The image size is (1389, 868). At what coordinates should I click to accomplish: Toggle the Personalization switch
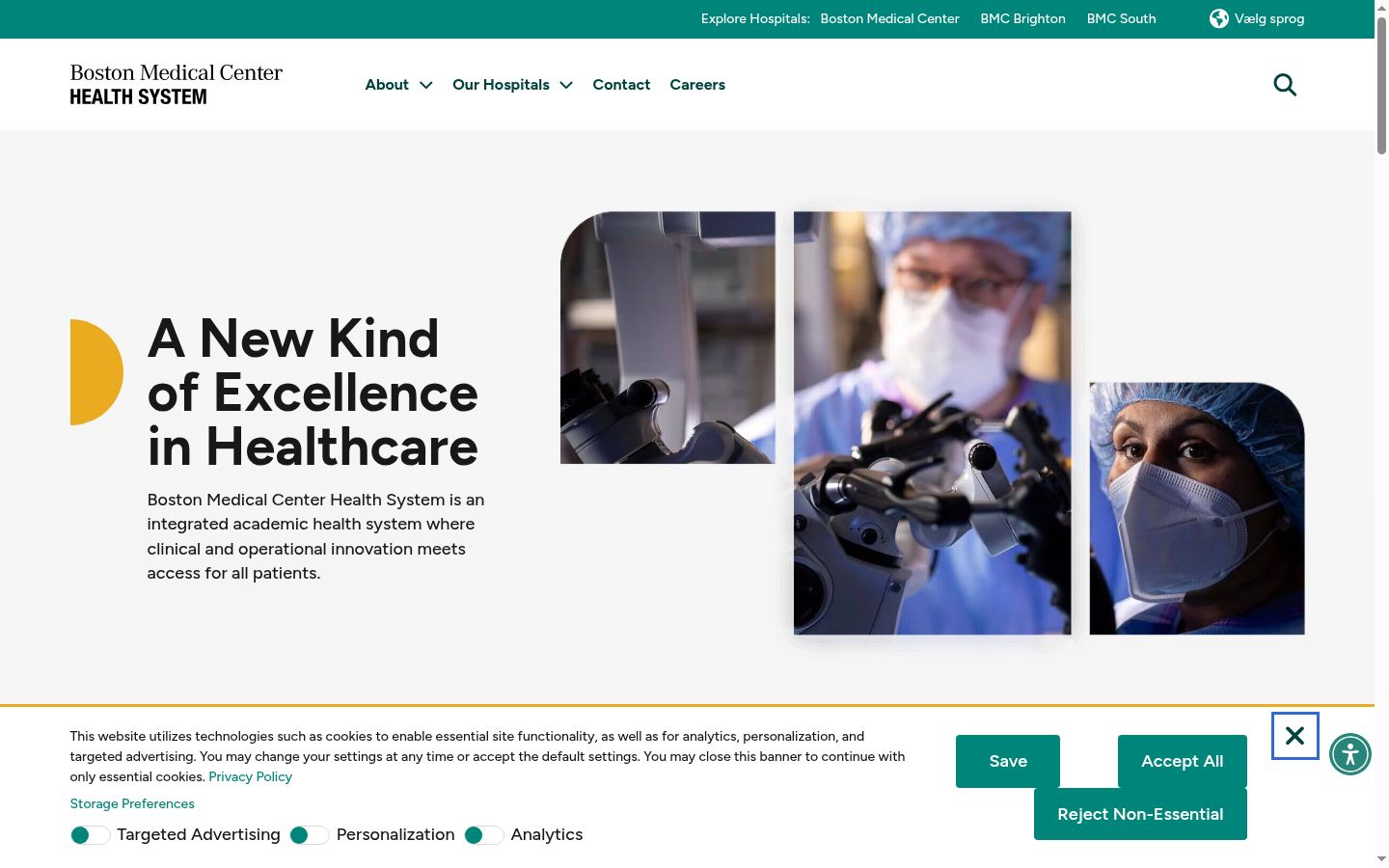[309, 835]
